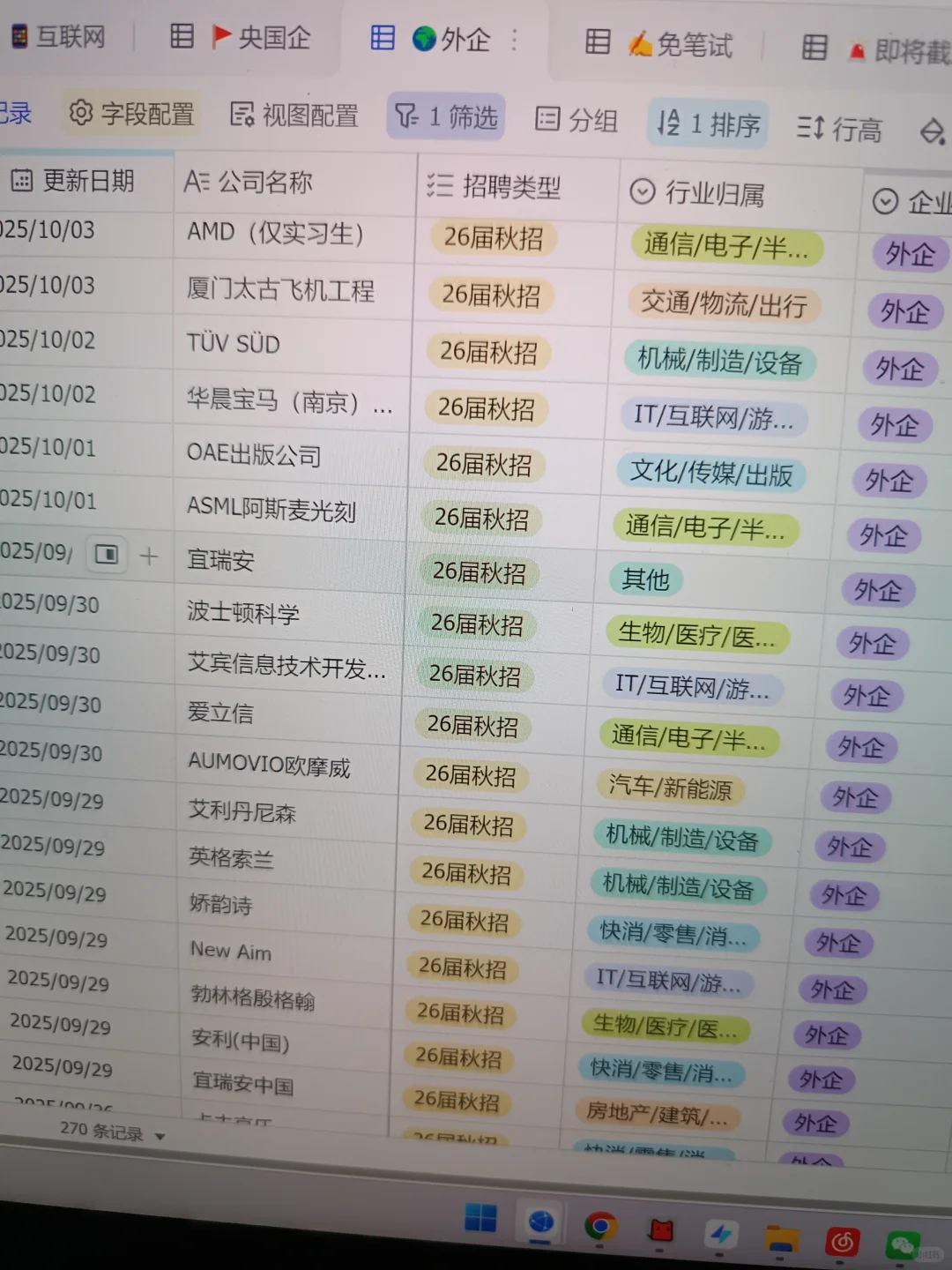The width and height of the screenshot is (952, 1270).
Task: Open File Explorer from the taskbar
Action: (780, 1238)
